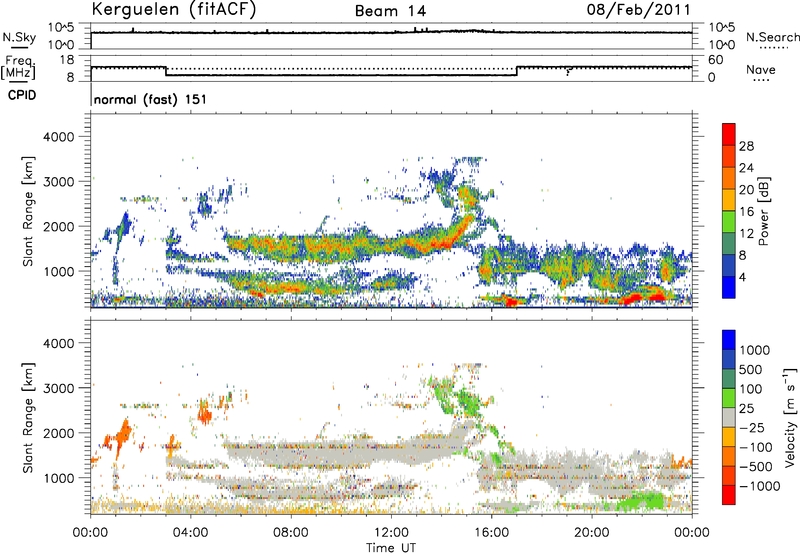Click the date "08/Feb/2011"

638,9
